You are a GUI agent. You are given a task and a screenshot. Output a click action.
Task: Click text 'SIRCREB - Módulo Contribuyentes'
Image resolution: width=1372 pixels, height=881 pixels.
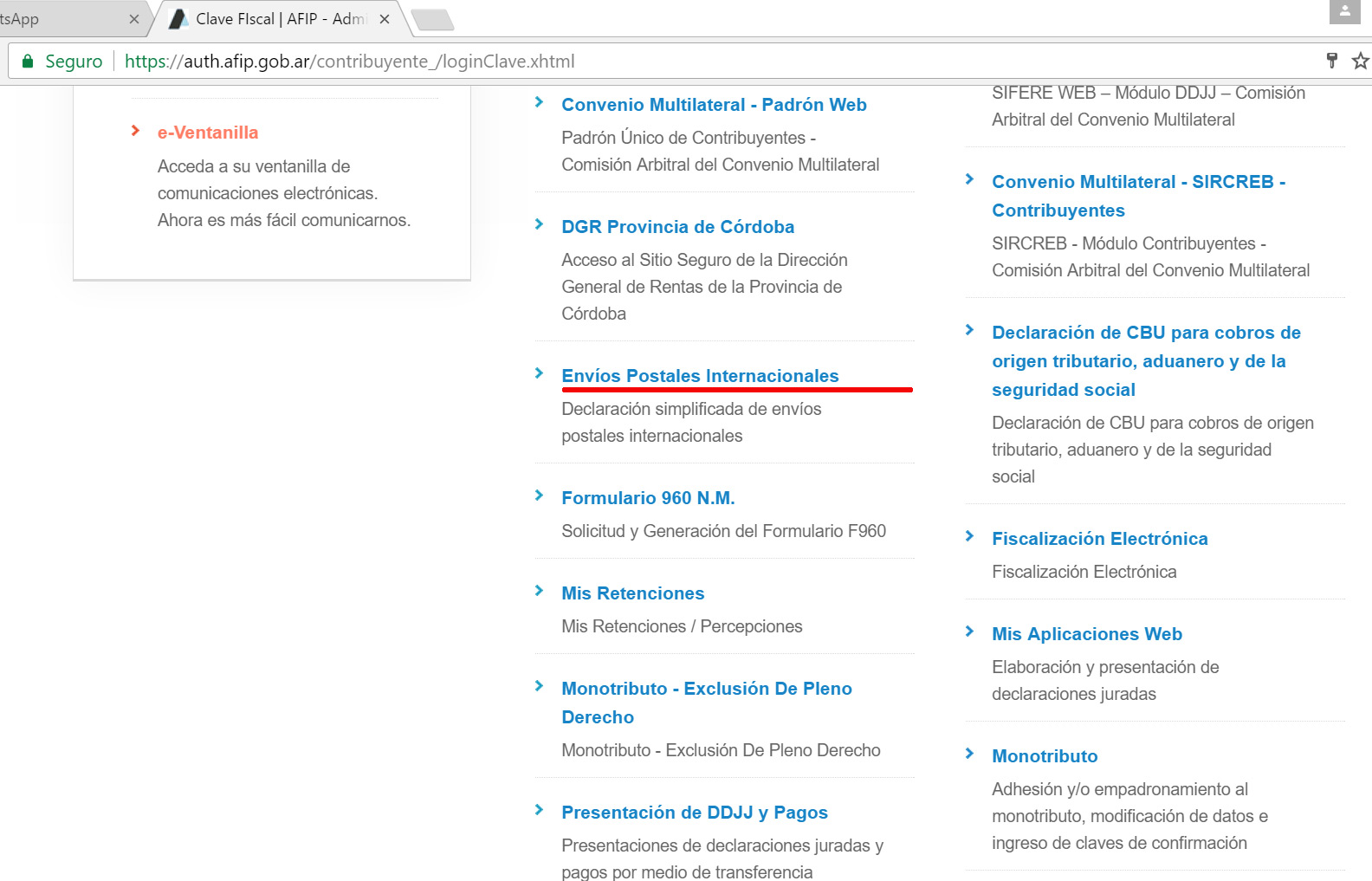point(1123,243)
